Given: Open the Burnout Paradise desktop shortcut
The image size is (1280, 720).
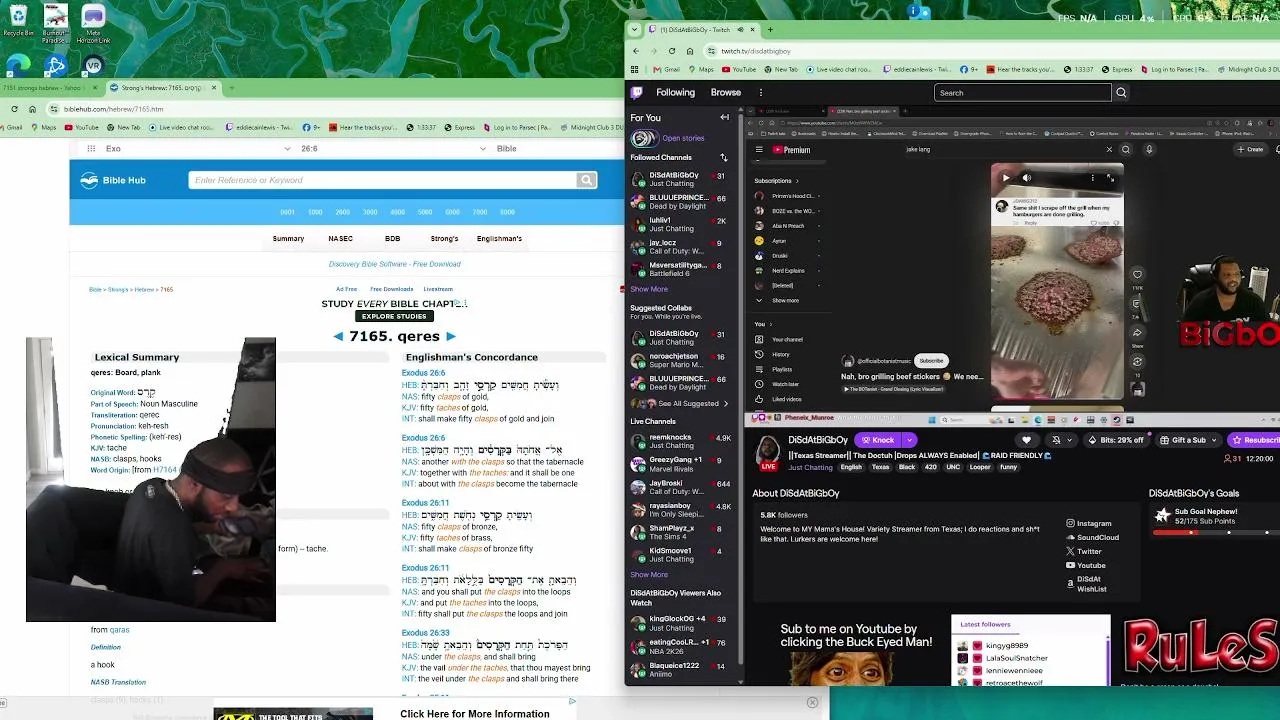Looking at the screenshot, I should pos(55,24).
